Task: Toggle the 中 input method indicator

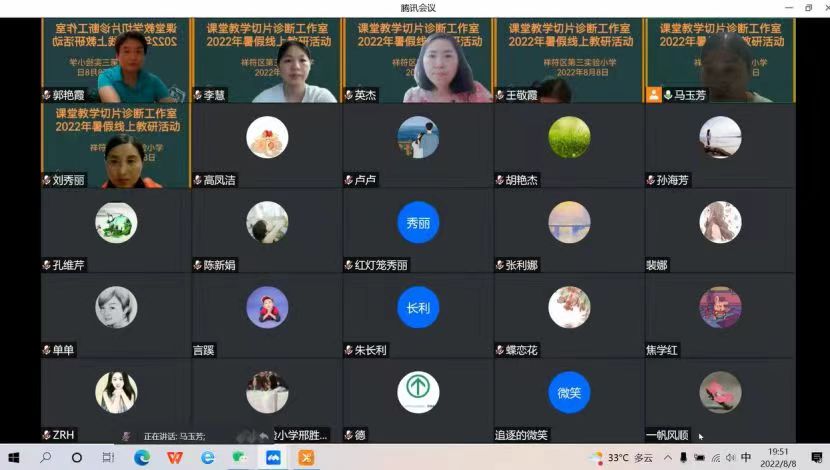Action: [746, 457]
